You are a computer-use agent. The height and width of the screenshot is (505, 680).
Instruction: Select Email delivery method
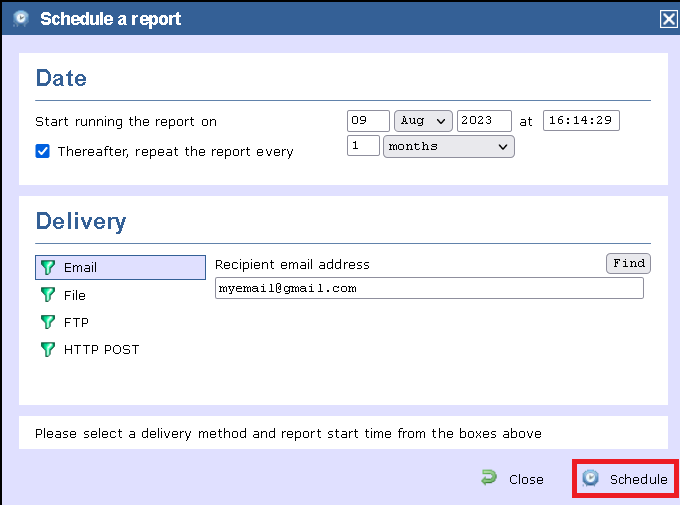click(120, 267)
